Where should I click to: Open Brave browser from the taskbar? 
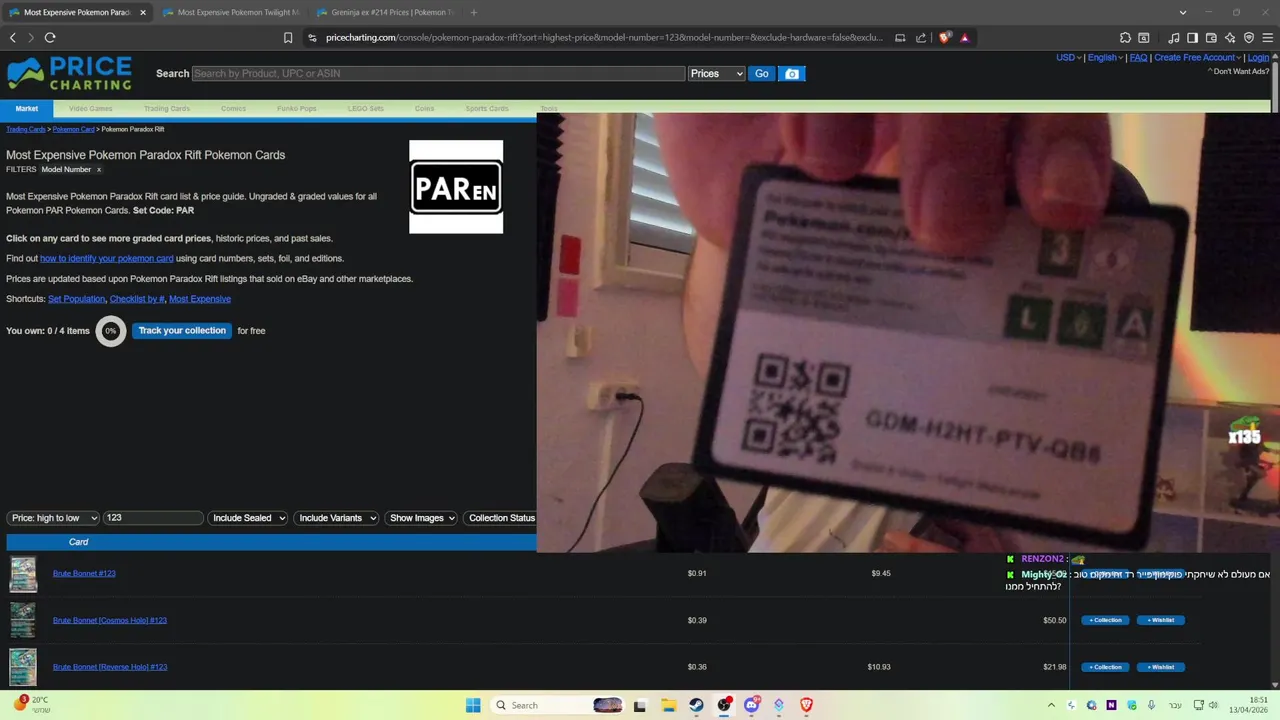click(x=806, y=705)
